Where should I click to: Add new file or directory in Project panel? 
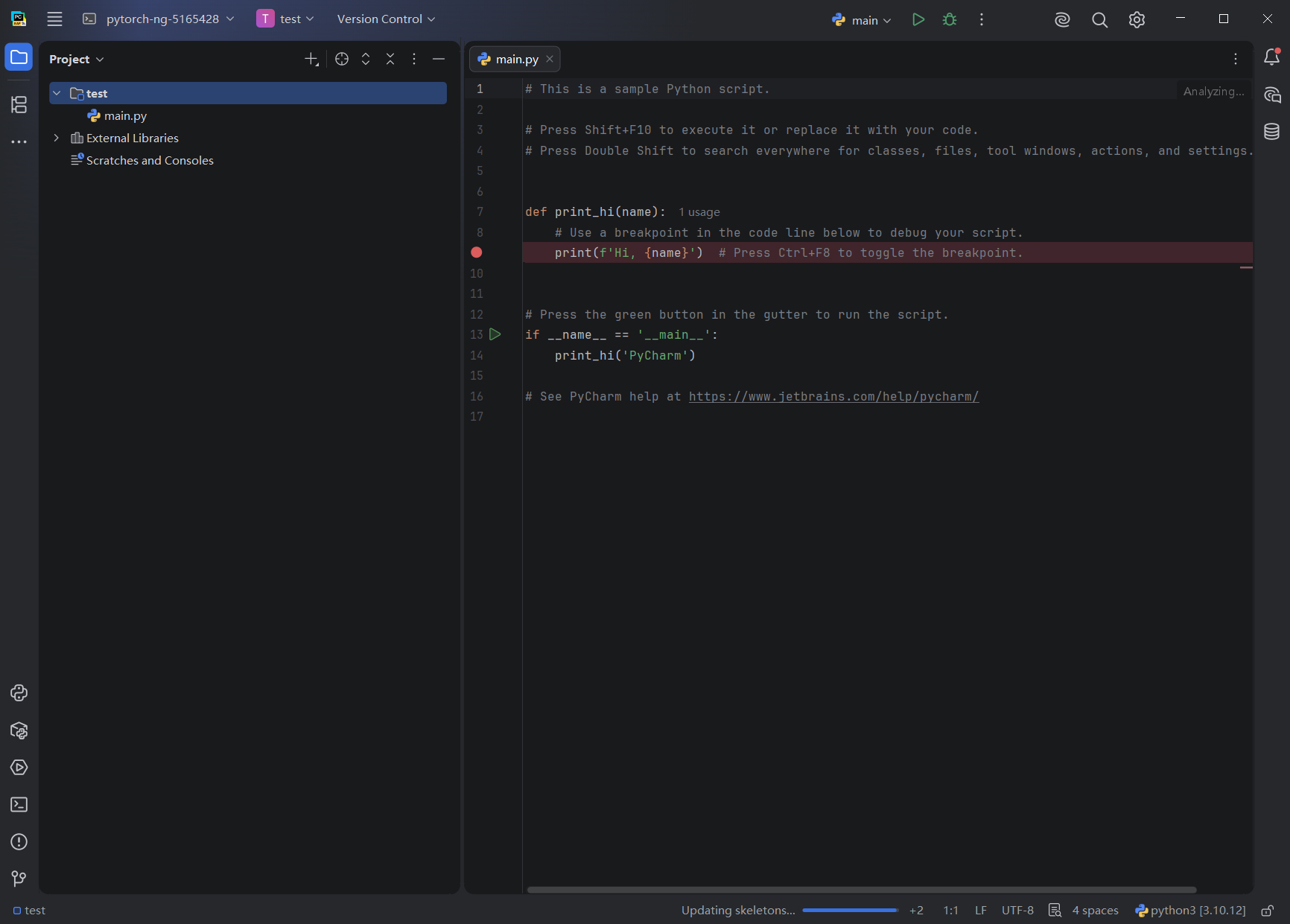(x=311, y=59)
